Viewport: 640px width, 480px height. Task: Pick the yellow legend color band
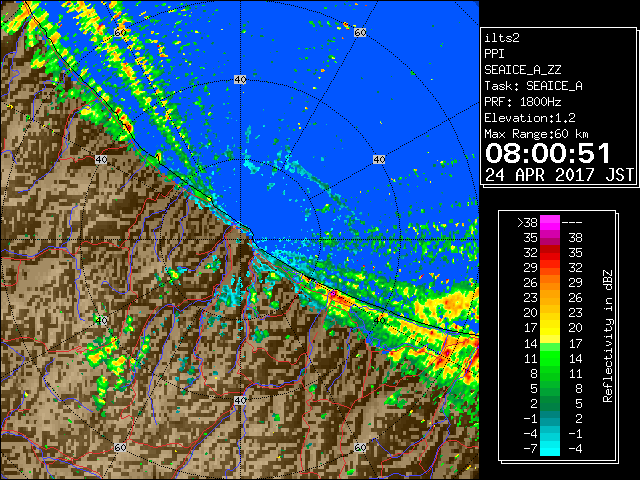pyautogui.click(x=550, y=331)
